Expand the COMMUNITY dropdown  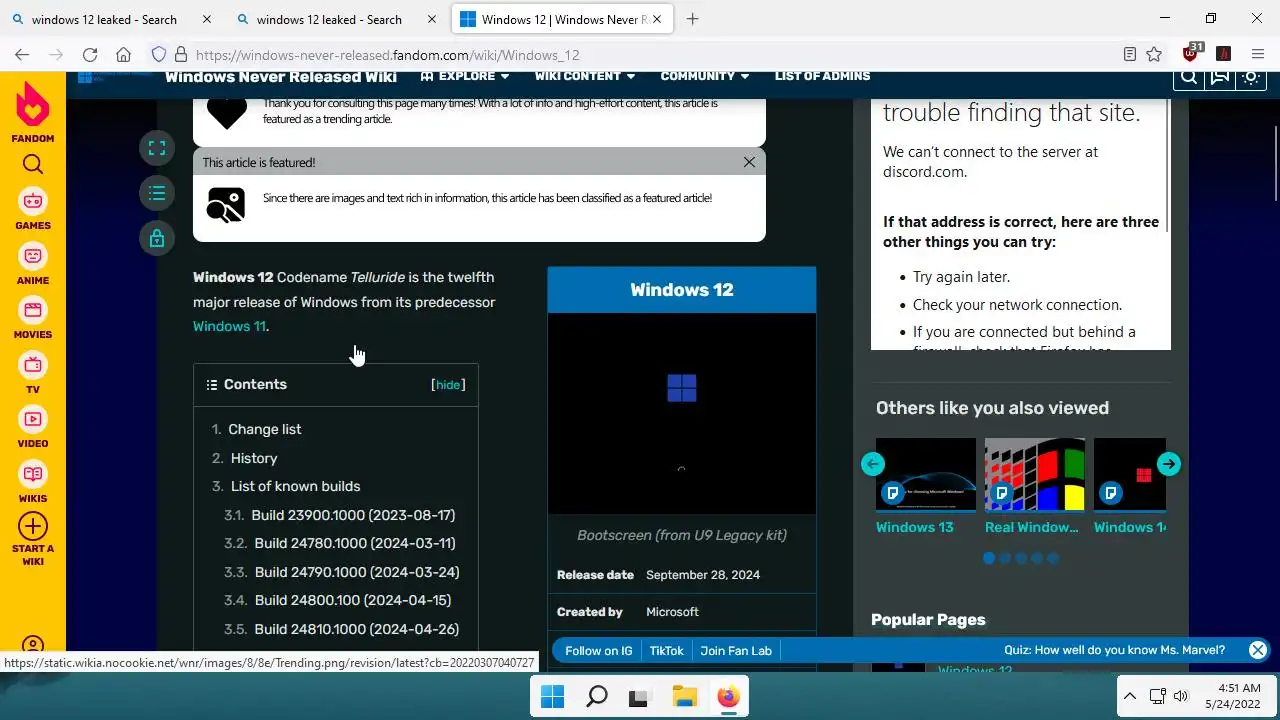tap(705, 76)
